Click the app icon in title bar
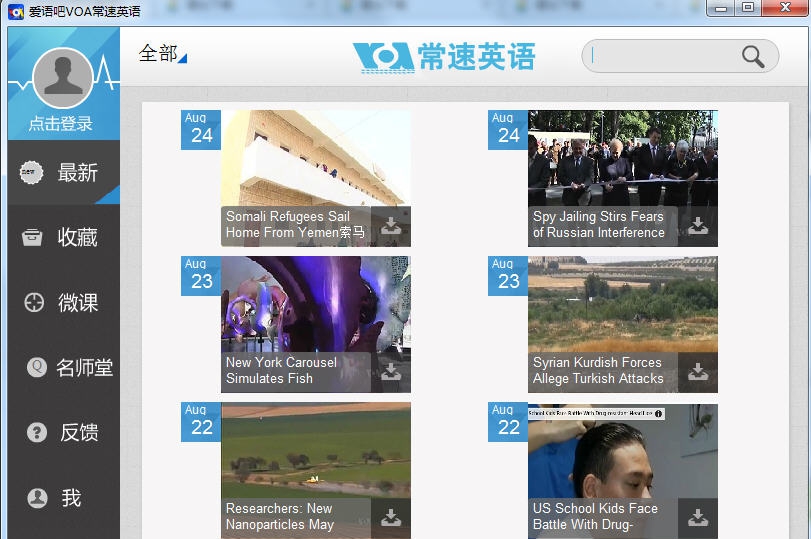 pos(16,11)
